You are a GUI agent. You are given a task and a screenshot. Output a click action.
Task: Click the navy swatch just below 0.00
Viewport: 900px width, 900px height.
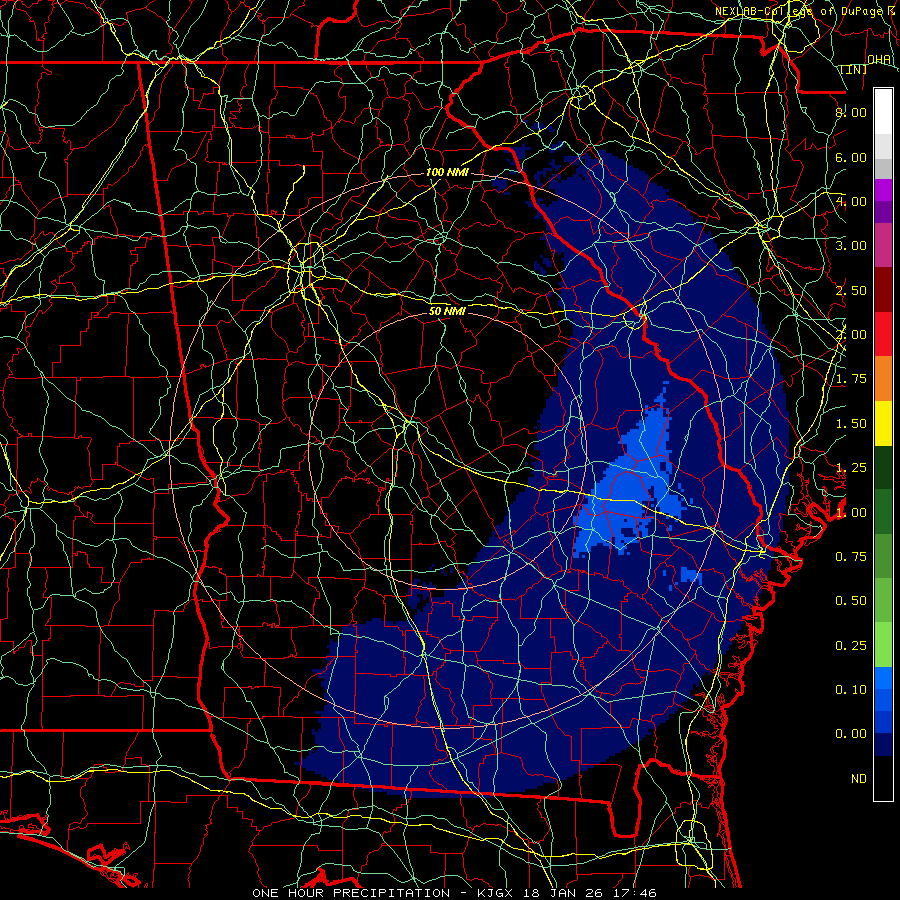pos(883,745)
